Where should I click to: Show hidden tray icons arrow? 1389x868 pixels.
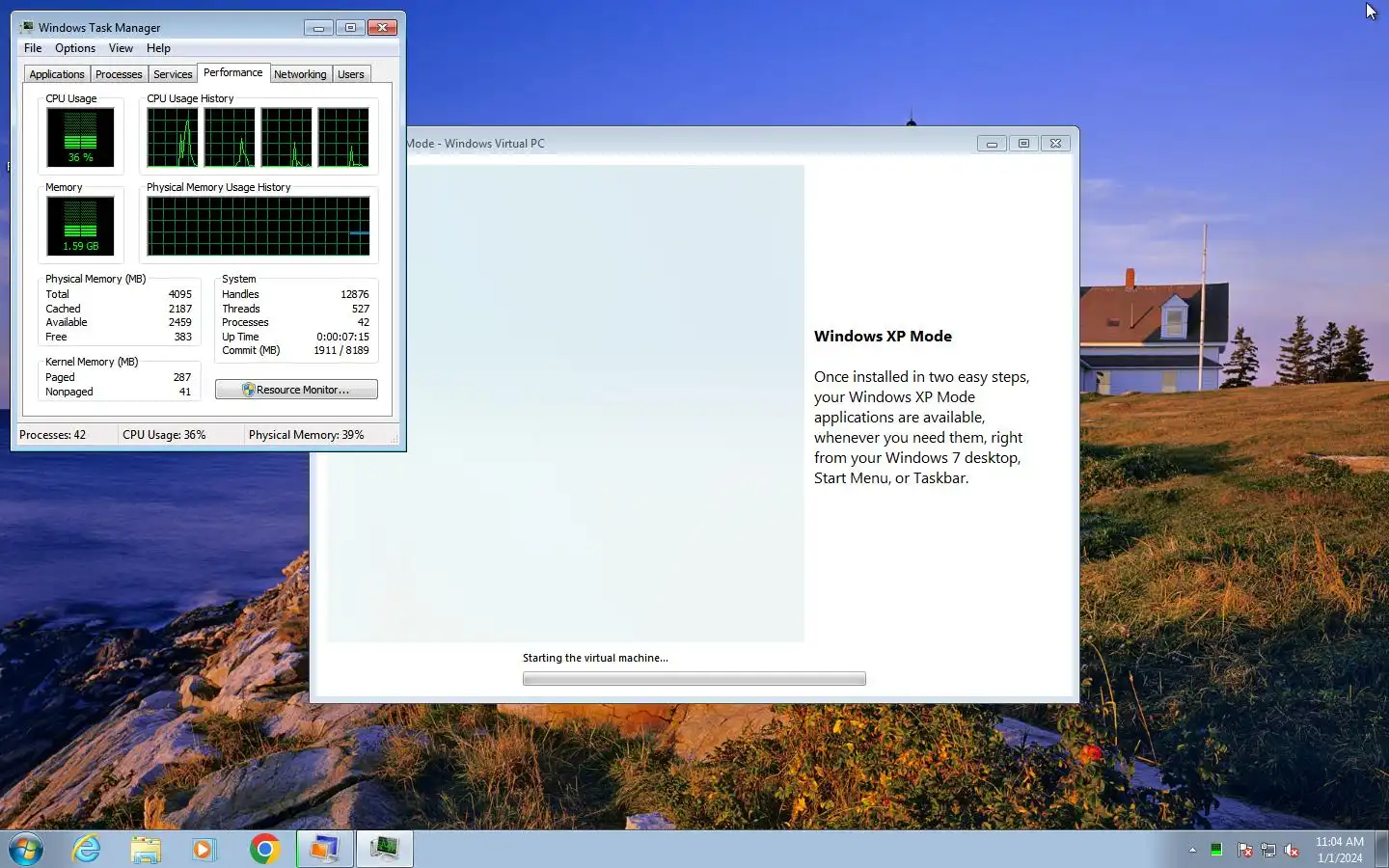[x=1192, y=850]
